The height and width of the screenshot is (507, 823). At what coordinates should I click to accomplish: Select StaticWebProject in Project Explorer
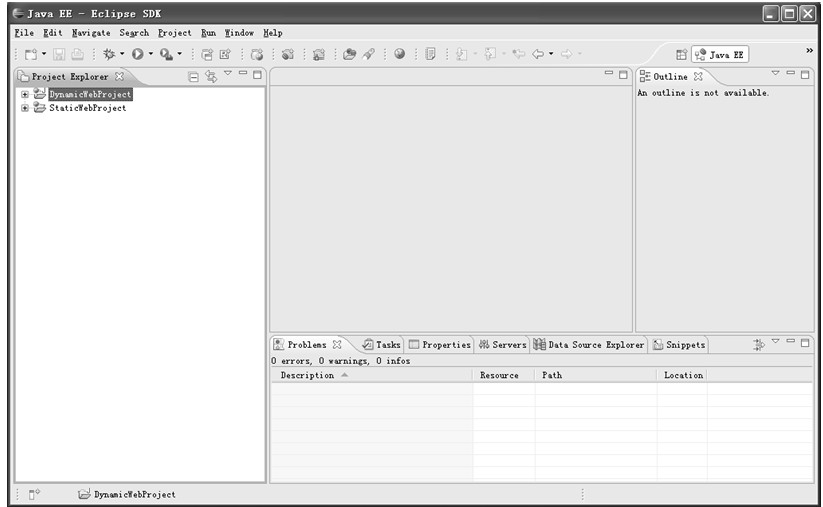point(87,108)
